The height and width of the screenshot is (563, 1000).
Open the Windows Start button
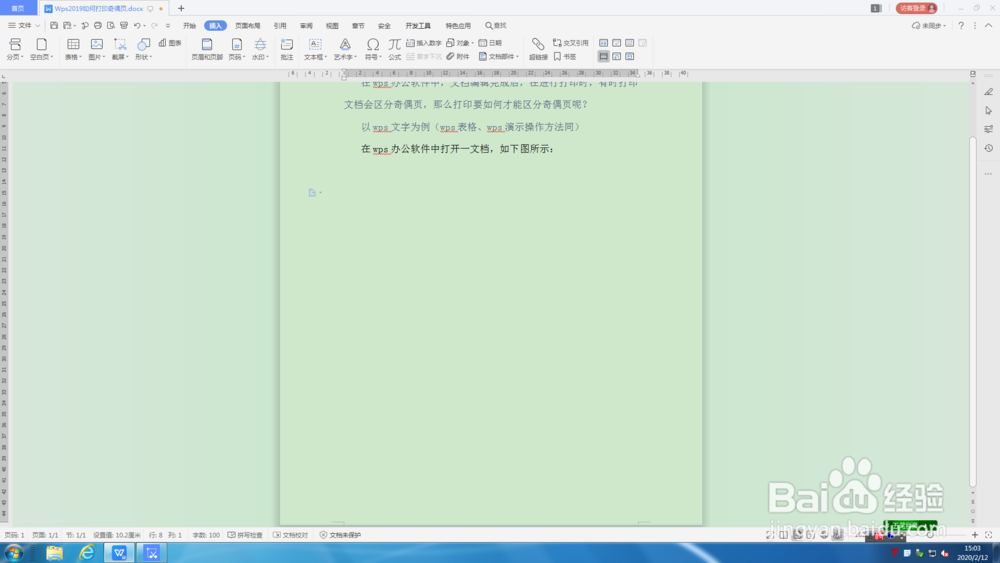tap(13, 553)
